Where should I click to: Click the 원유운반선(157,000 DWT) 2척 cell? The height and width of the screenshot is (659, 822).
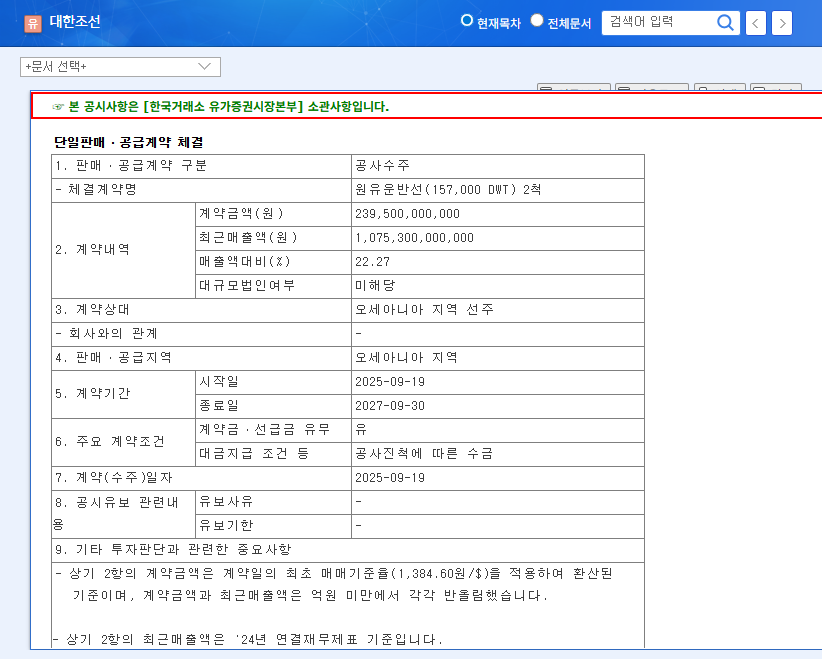(x=497, y=190)
